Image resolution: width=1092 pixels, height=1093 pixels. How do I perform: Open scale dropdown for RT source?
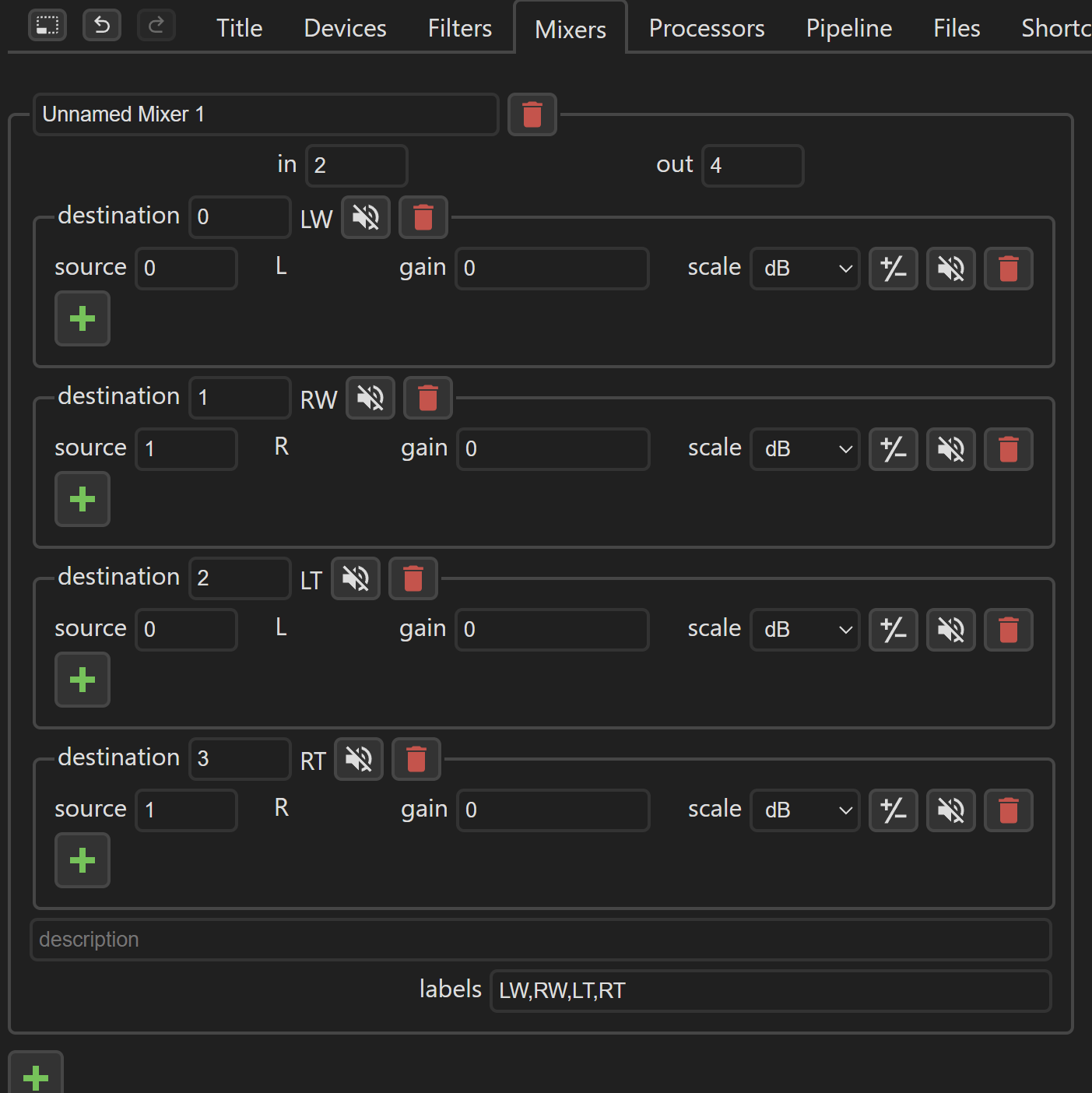[805, 810]
